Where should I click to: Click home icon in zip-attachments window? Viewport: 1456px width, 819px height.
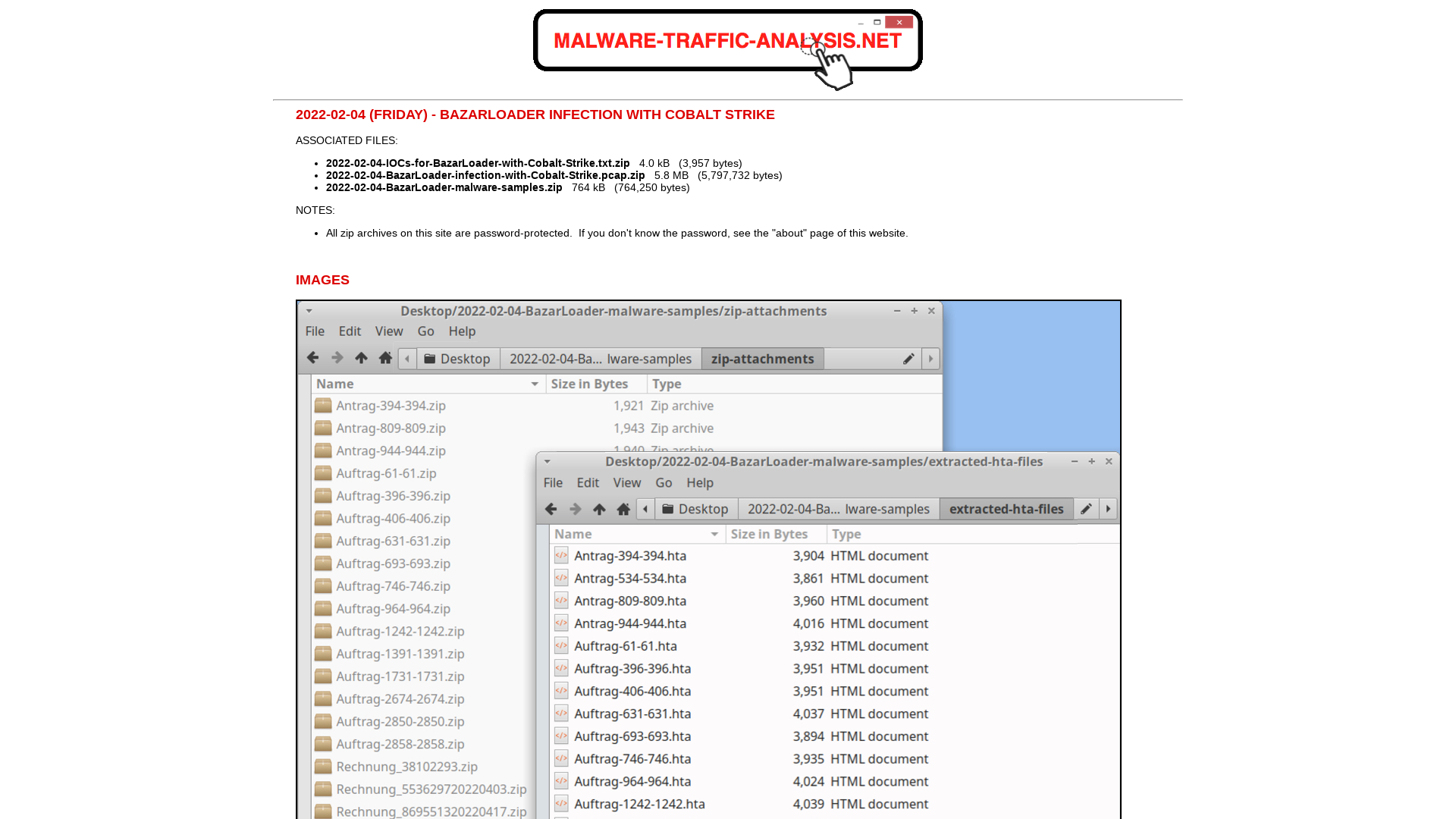point(385,358)
